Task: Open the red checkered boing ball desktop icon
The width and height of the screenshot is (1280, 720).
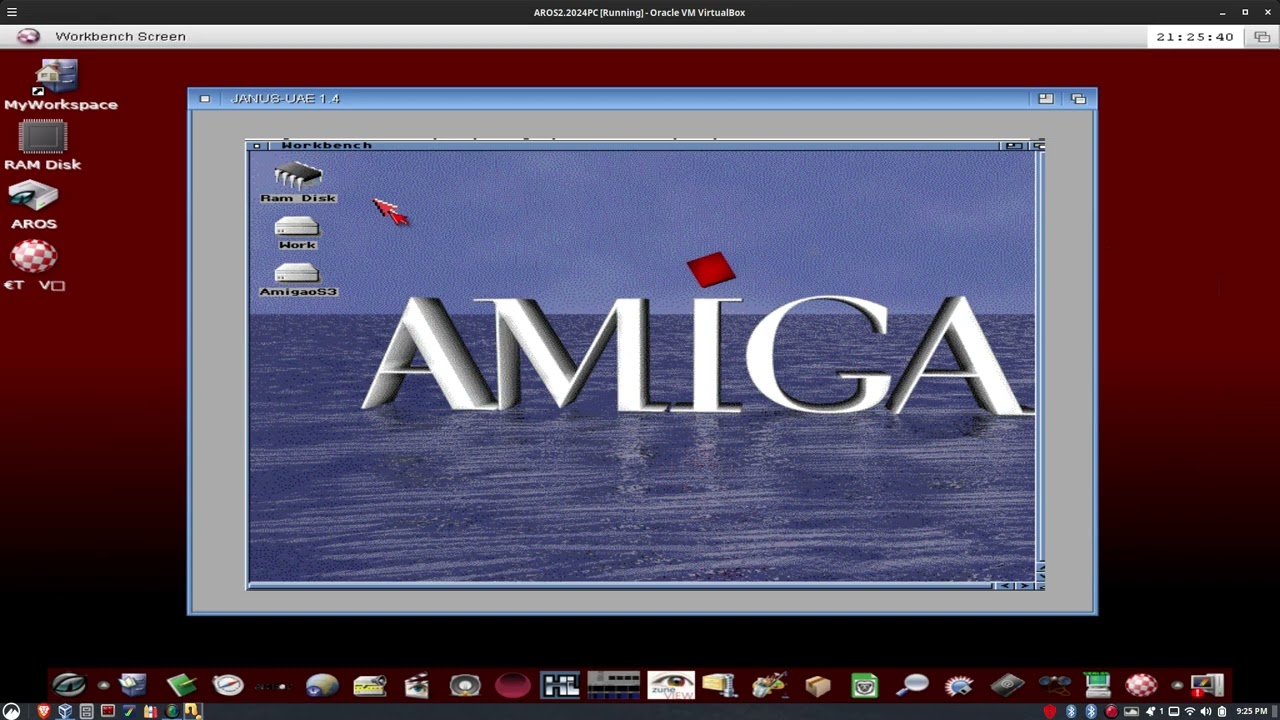Action: [34, 257]
